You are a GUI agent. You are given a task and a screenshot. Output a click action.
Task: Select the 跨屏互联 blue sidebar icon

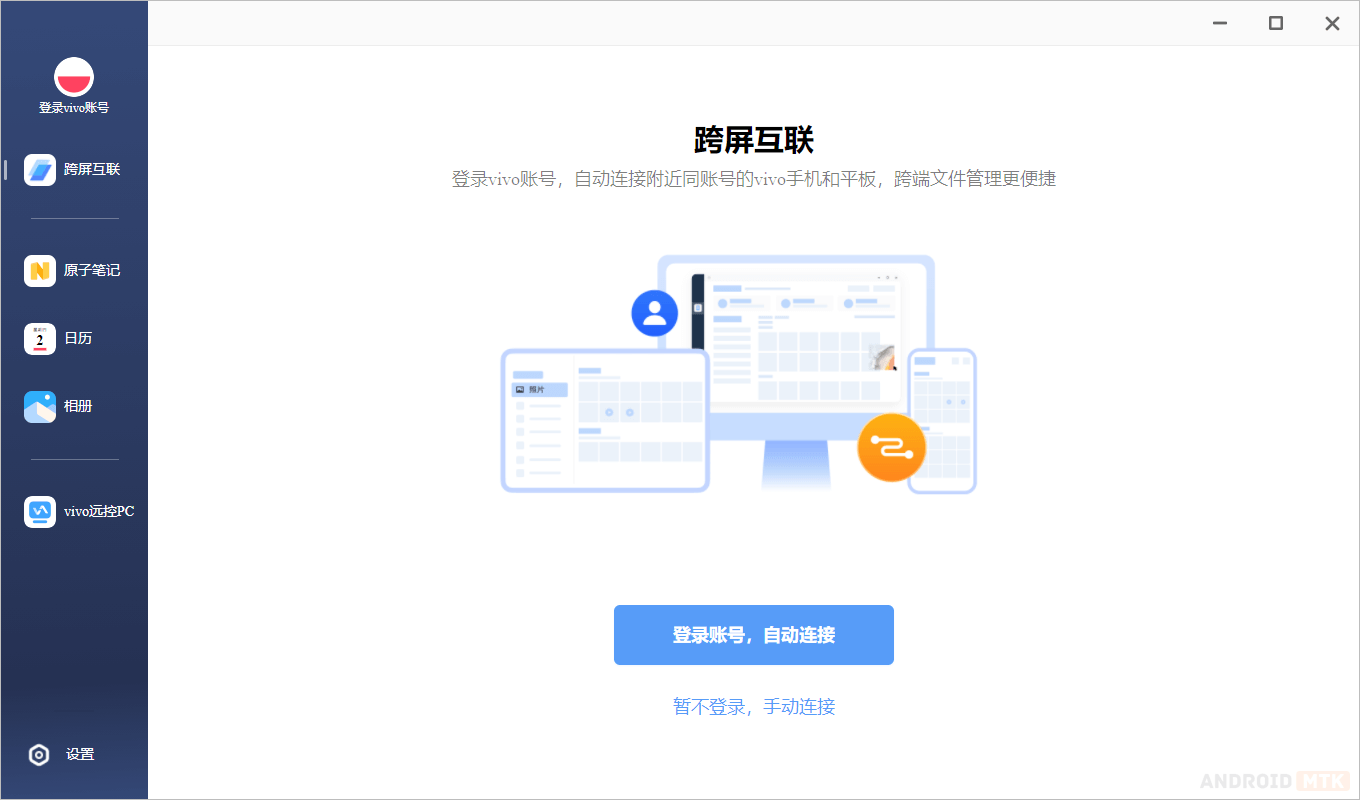(40, 170)
